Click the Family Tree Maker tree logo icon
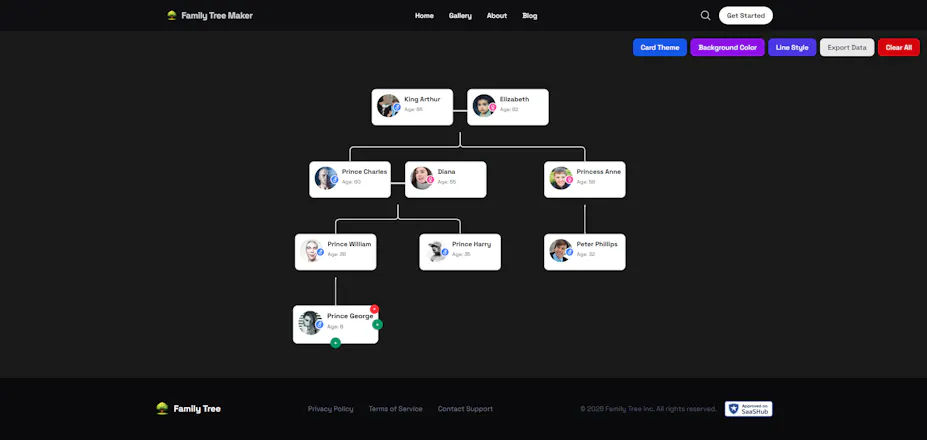 171,15
